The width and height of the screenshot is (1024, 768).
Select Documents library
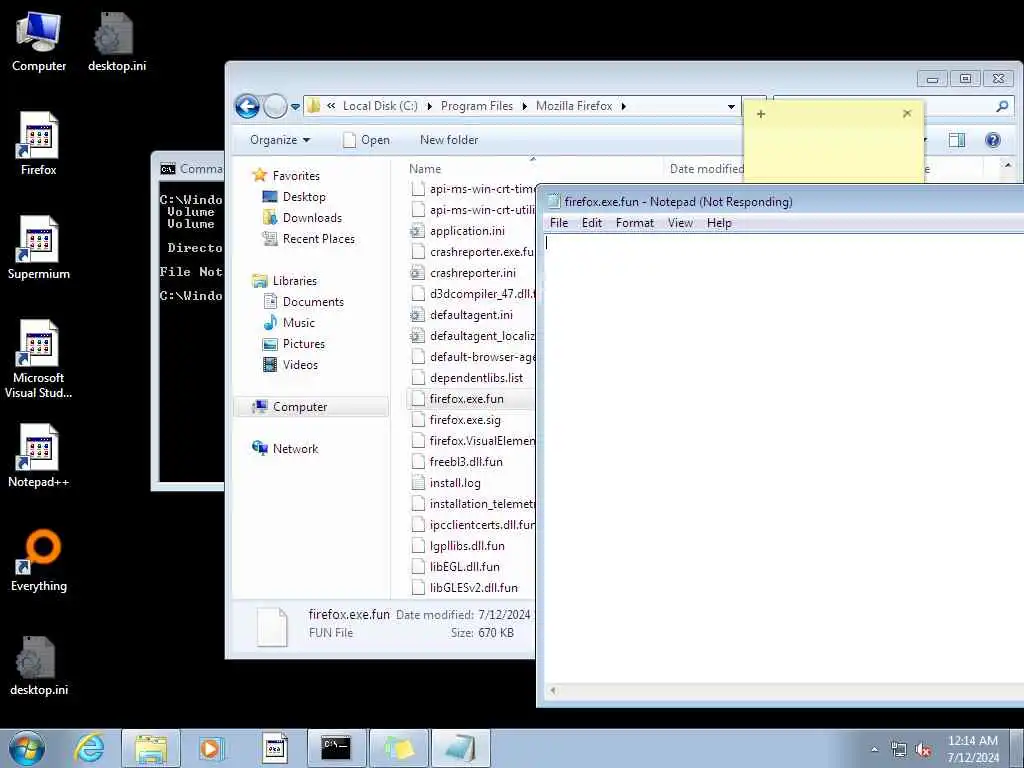[313, 302]
